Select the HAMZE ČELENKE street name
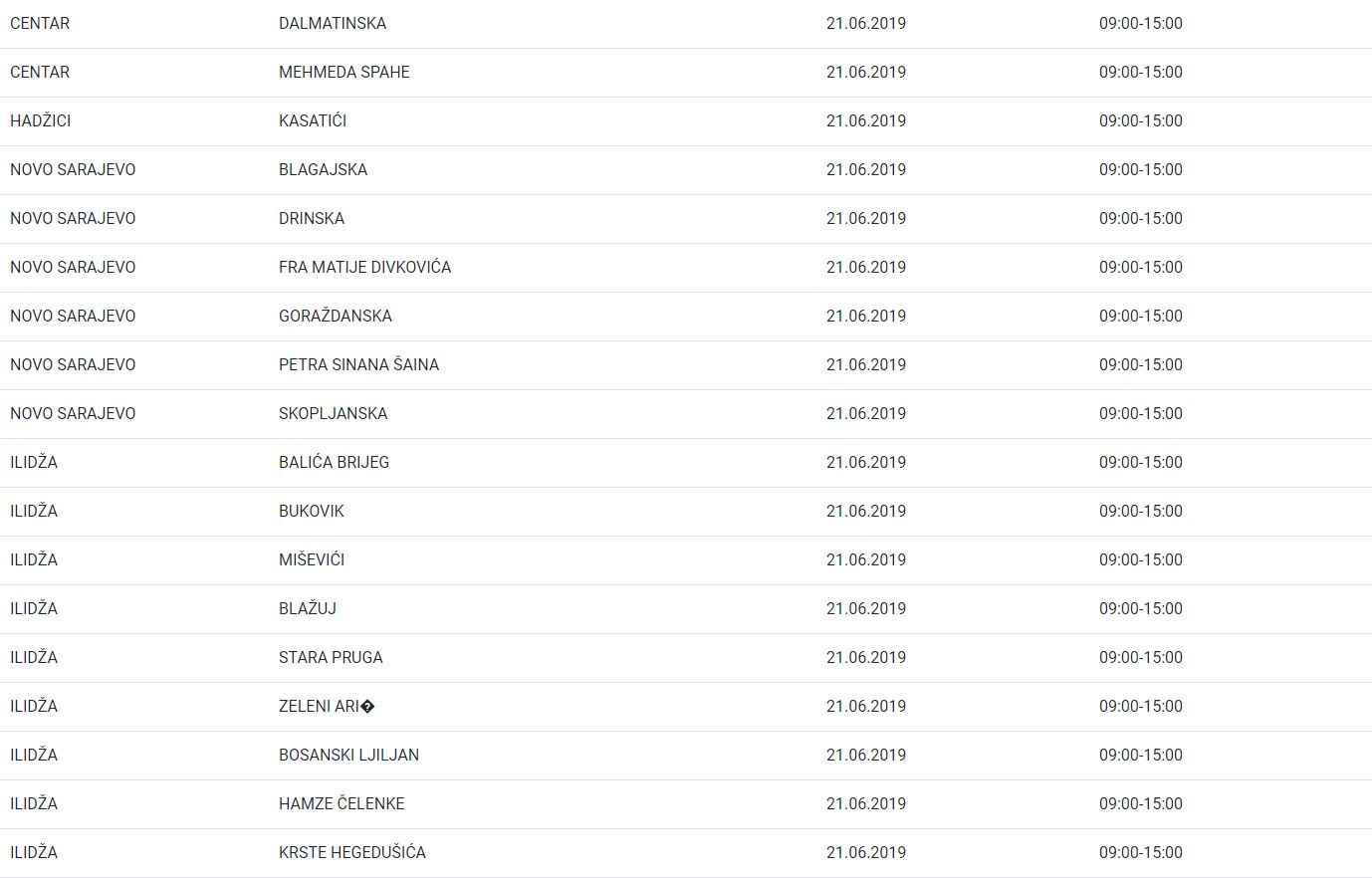This screenshot has height=878, width=1372. pos(342,803)
